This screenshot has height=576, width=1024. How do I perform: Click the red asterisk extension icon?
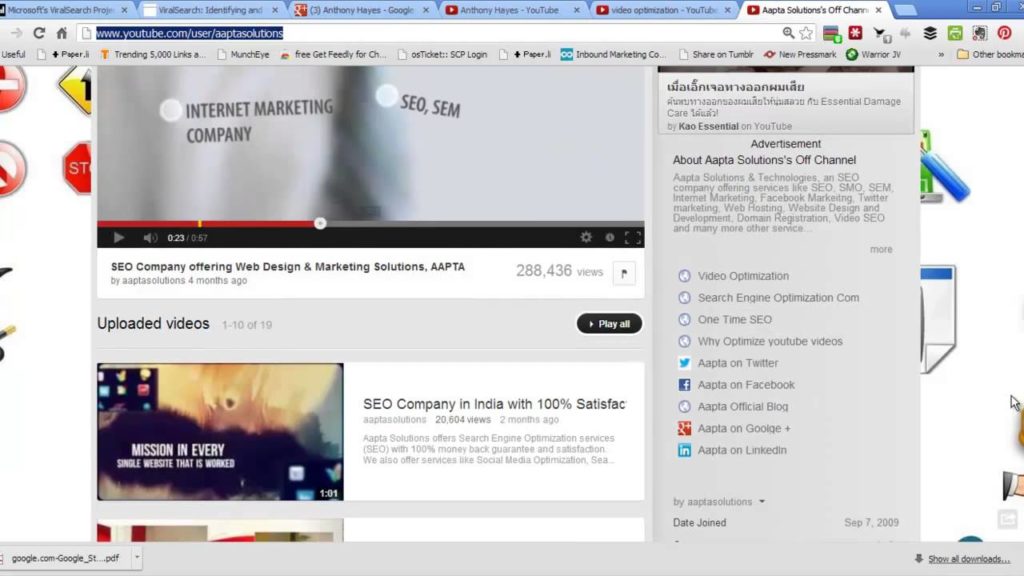(x=856, y=33)
